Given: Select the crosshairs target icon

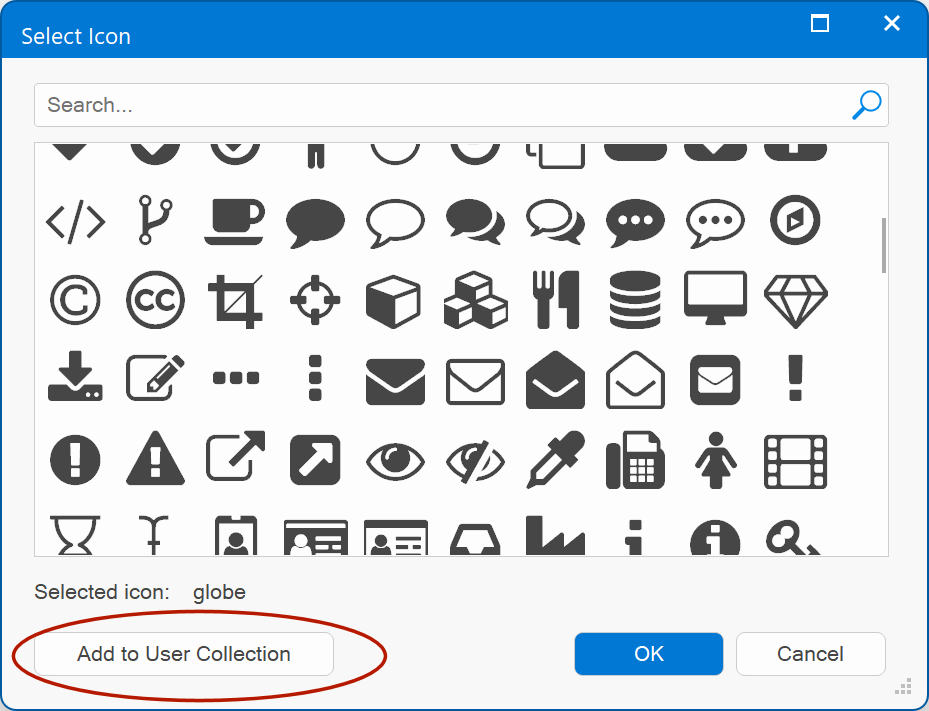Looking at the screenshot, I should click(x=315, y=299).
